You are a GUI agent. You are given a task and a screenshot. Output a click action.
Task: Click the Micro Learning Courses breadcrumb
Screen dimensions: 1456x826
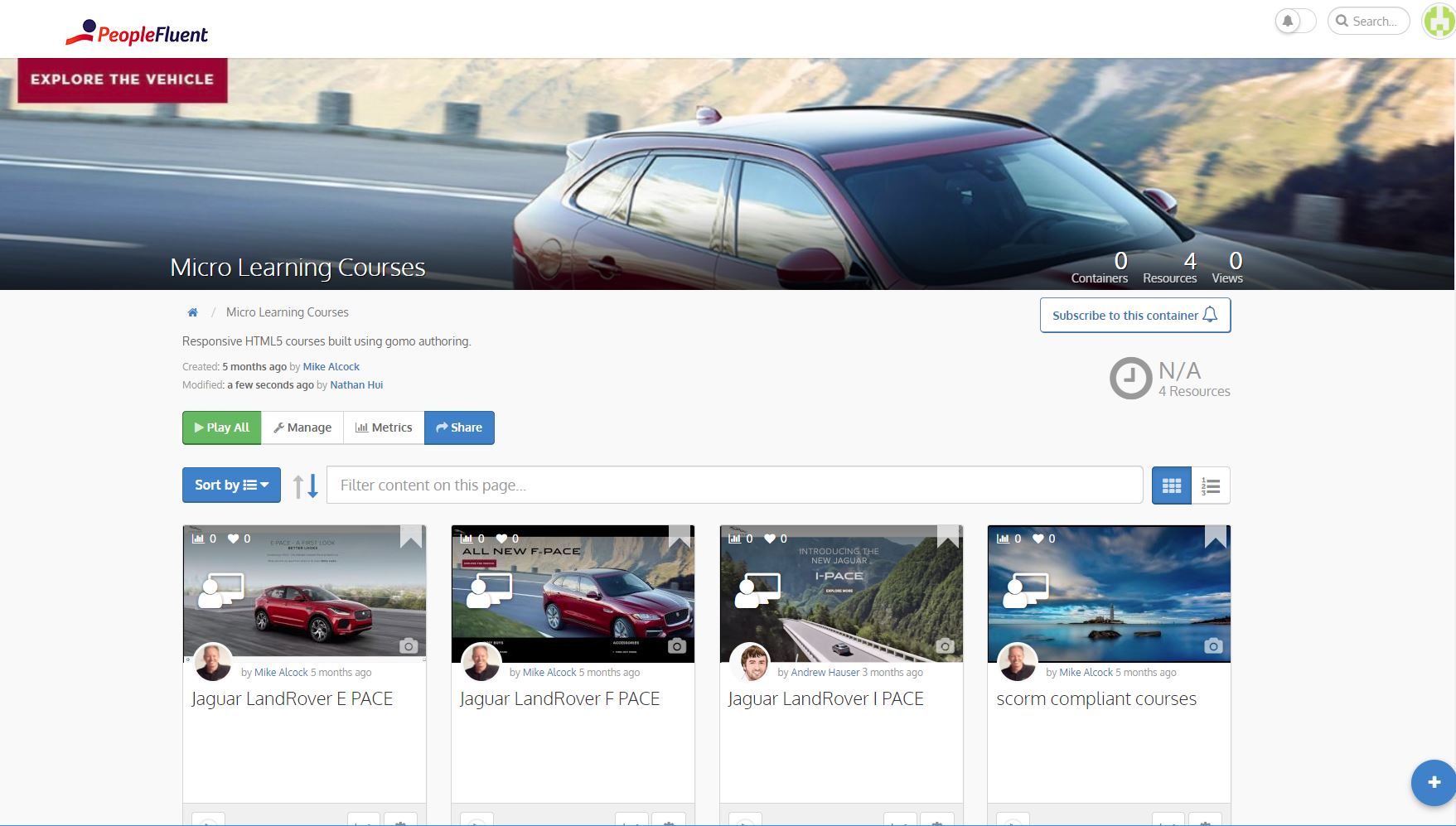(x=288, y=312)
